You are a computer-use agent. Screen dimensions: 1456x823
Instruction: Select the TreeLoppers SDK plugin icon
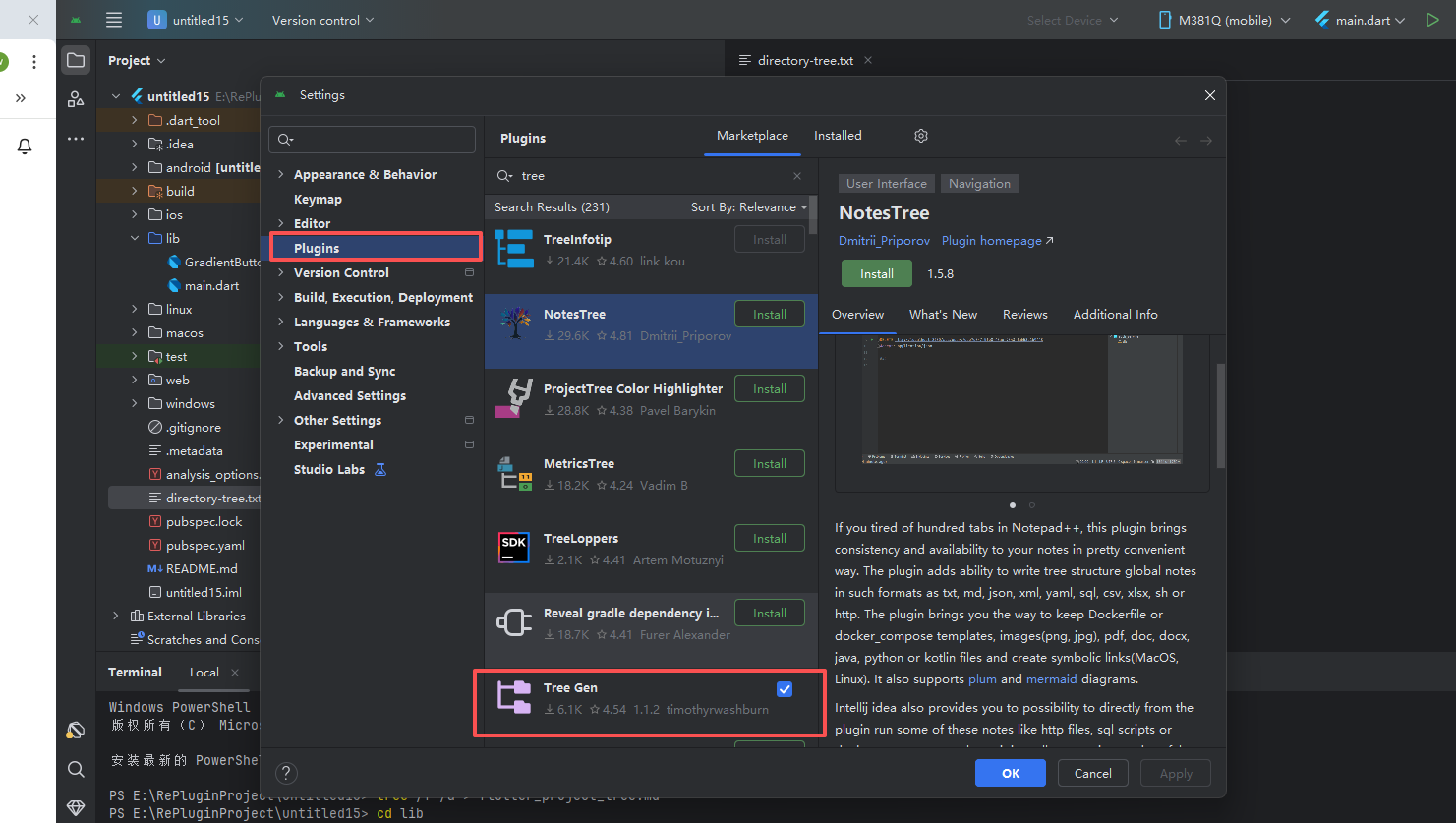514,548
